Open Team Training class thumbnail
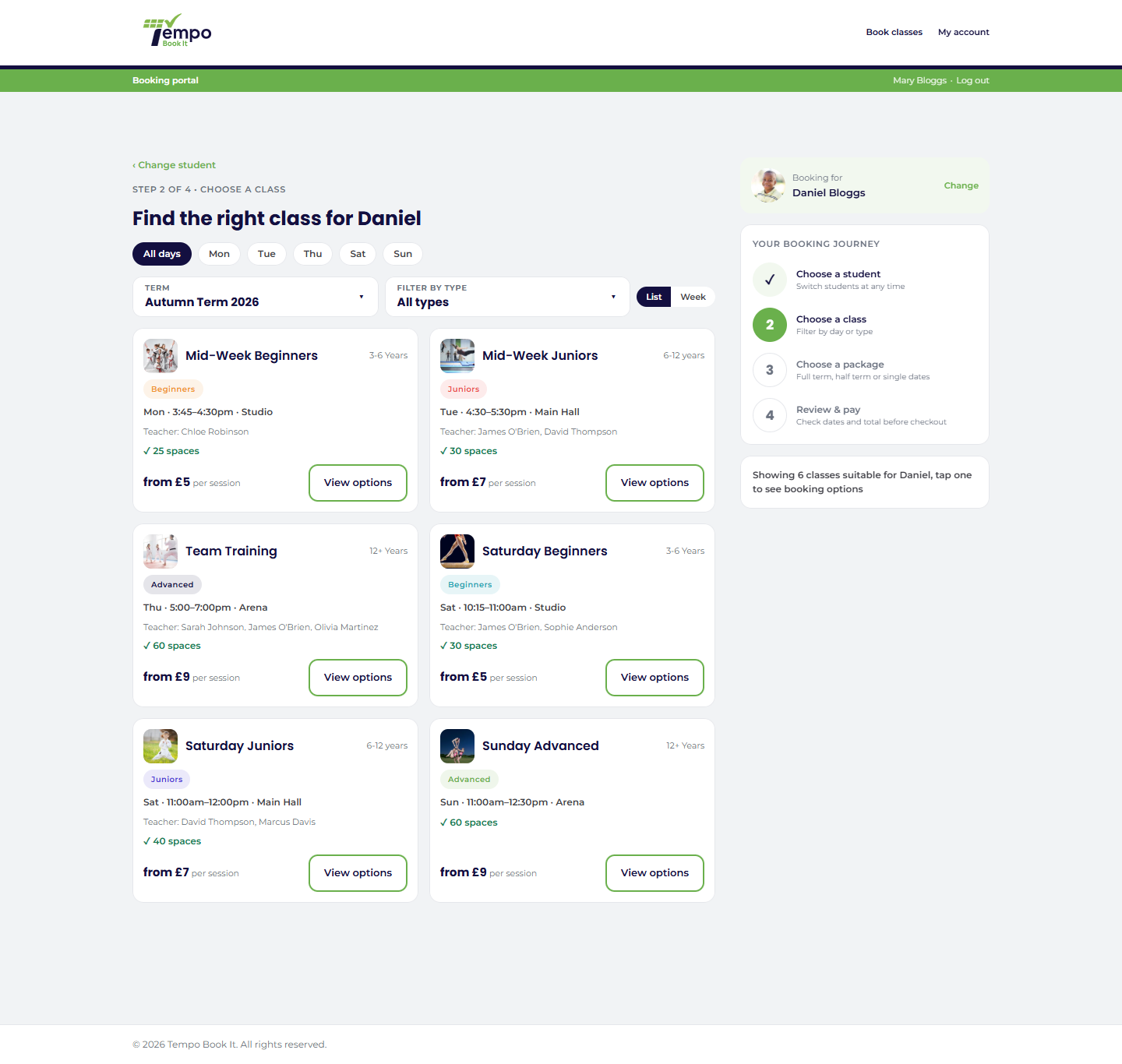The width and height of the screenshot is (1122, 1064). (x=161, y=551)
